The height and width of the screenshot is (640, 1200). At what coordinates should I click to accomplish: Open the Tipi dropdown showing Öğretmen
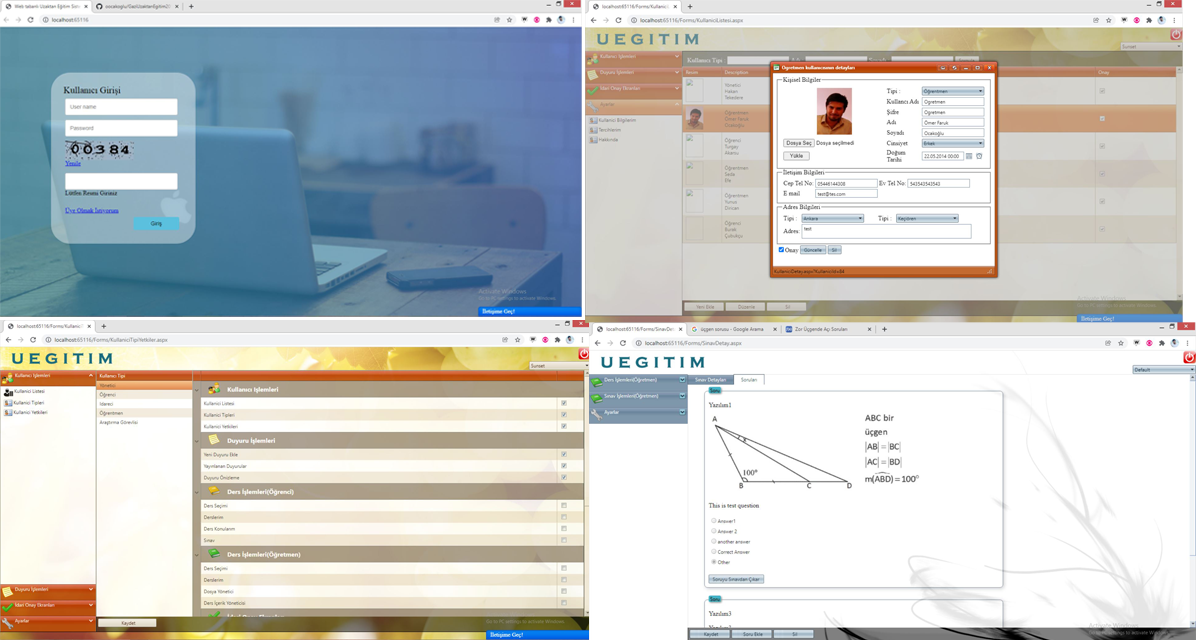[951, 91]
